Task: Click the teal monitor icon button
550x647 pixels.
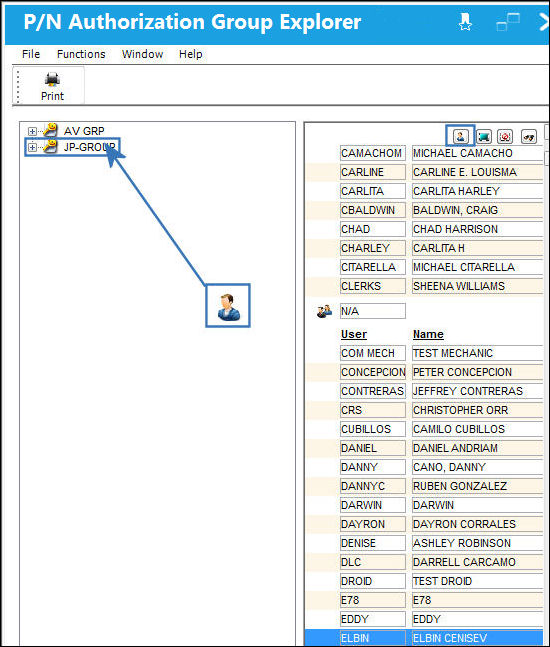Action: pos(484,136)
